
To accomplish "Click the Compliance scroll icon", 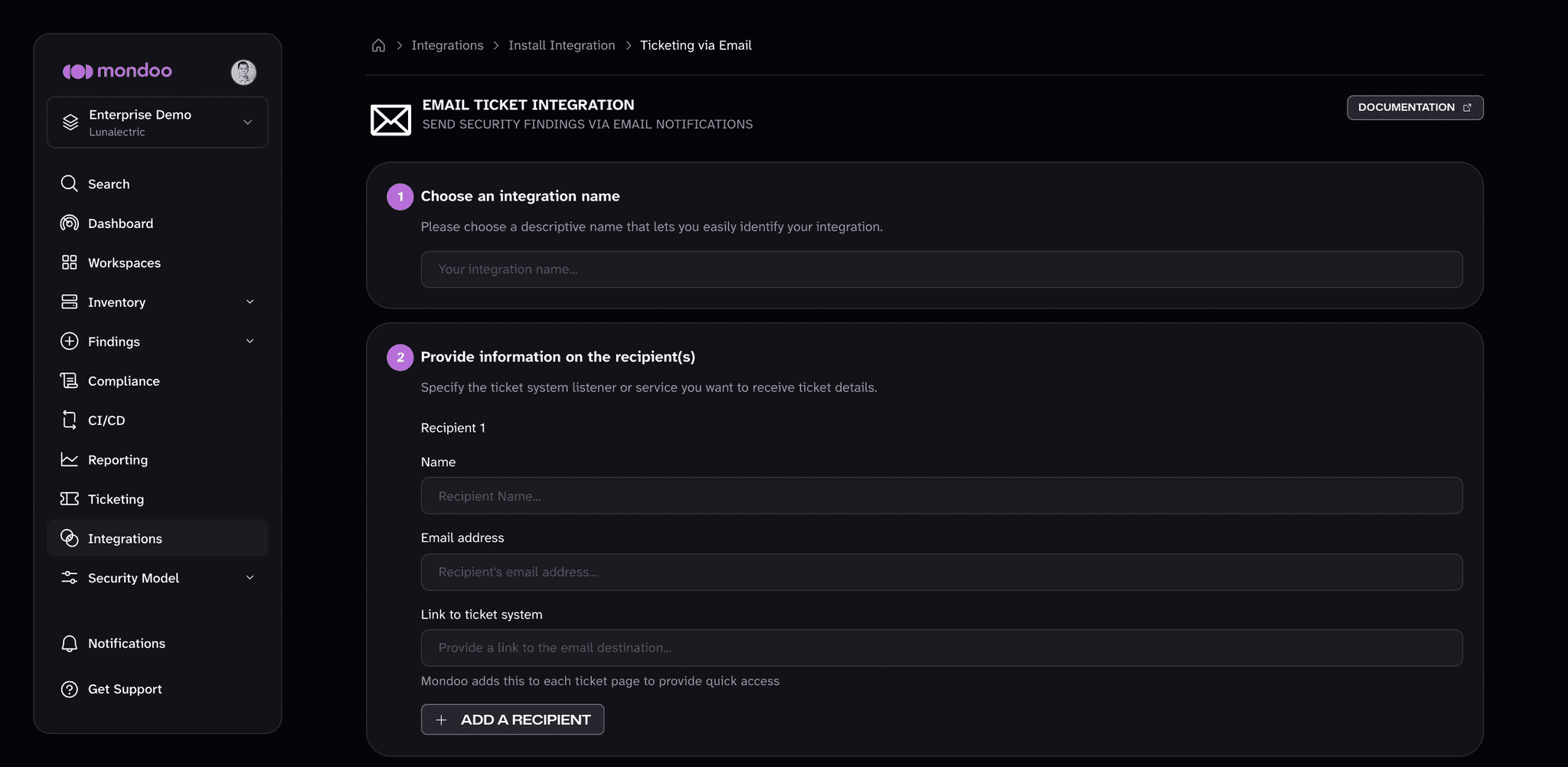I will [69, 380].
